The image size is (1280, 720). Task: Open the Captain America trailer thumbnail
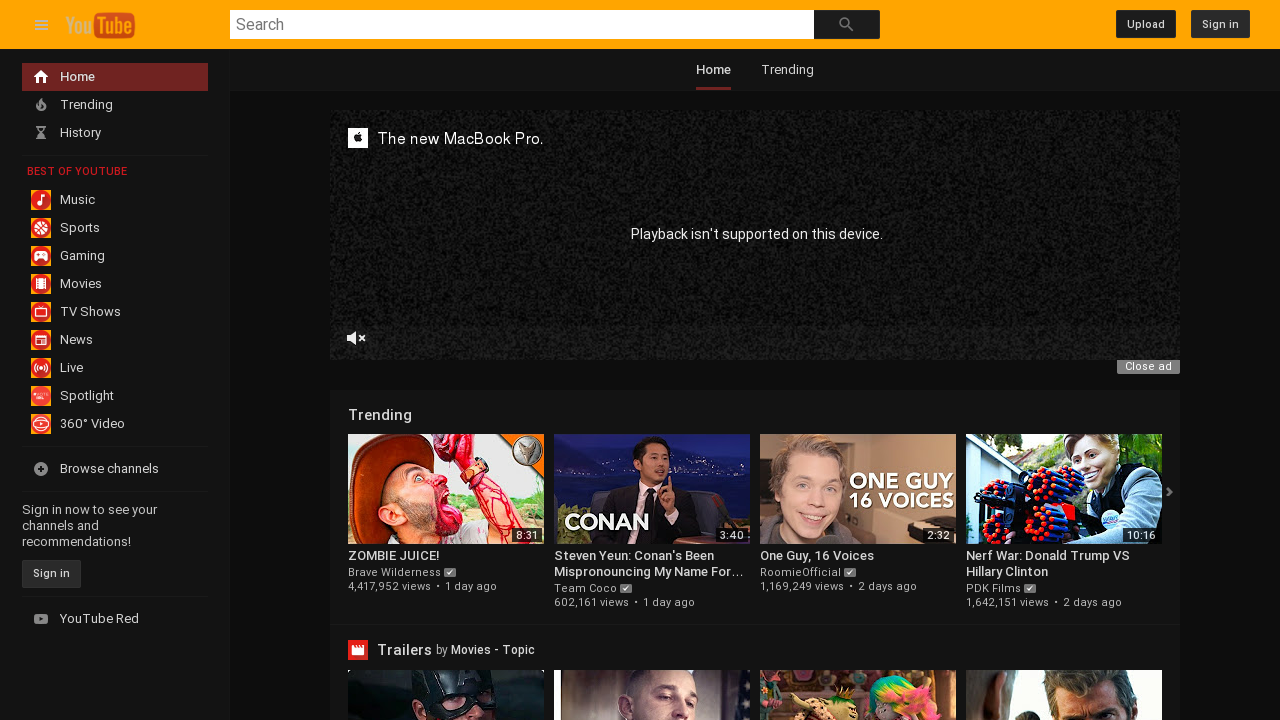[x=446, y=695]
